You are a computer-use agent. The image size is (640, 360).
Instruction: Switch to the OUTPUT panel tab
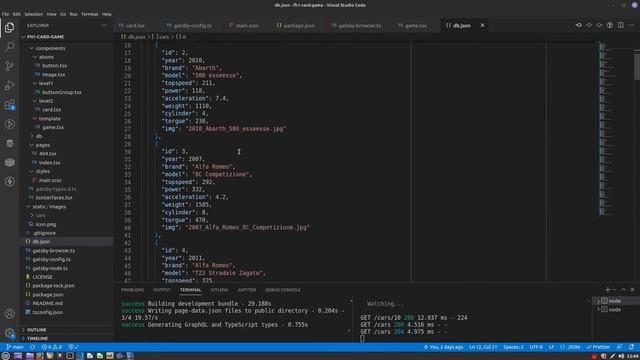coord(162,290)
